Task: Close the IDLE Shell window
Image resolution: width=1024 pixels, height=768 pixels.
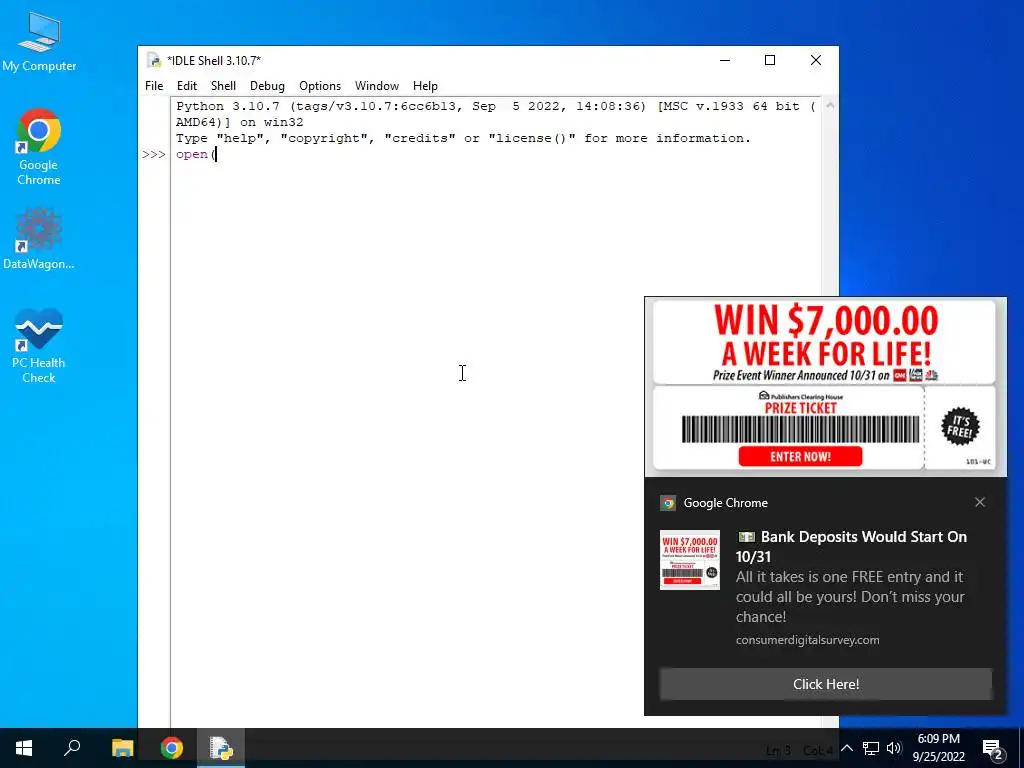Action: coord(816,60)
